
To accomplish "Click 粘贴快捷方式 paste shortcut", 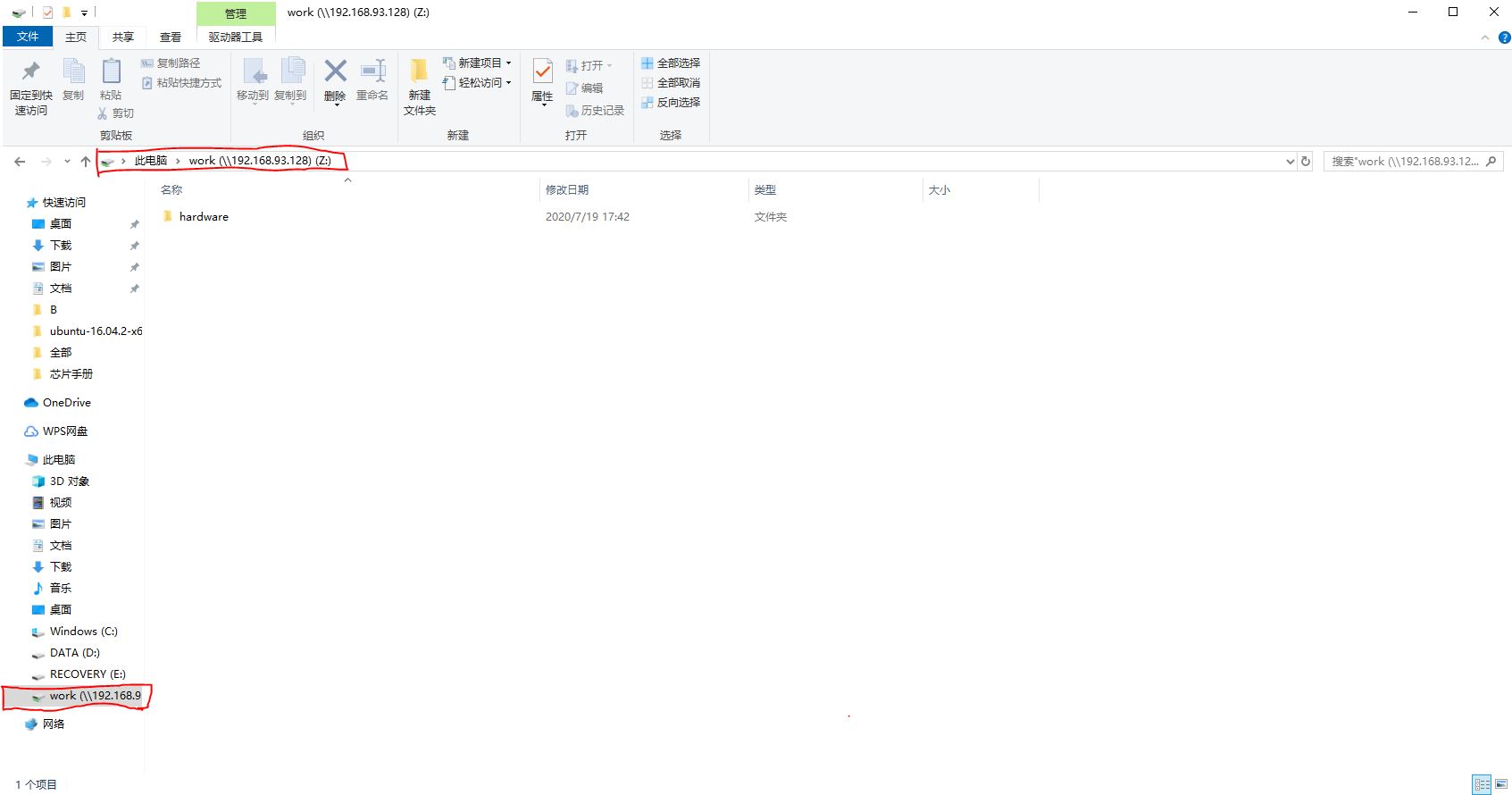I will [x=181, y=83].
